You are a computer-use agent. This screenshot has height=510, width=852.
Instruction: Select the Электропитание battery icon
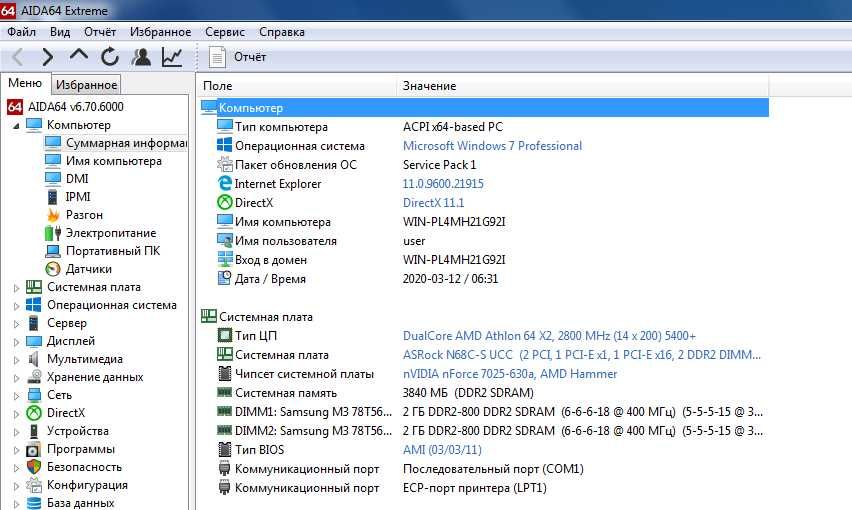[53, 233]
